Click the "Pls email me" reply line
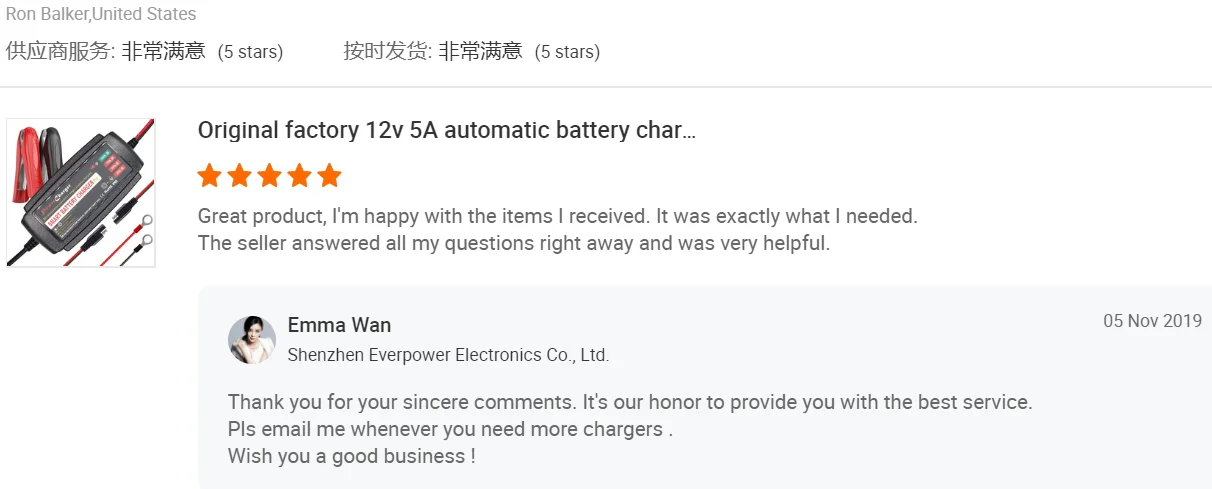This screenshot has height=489, width=1212. tap(449, 429)
